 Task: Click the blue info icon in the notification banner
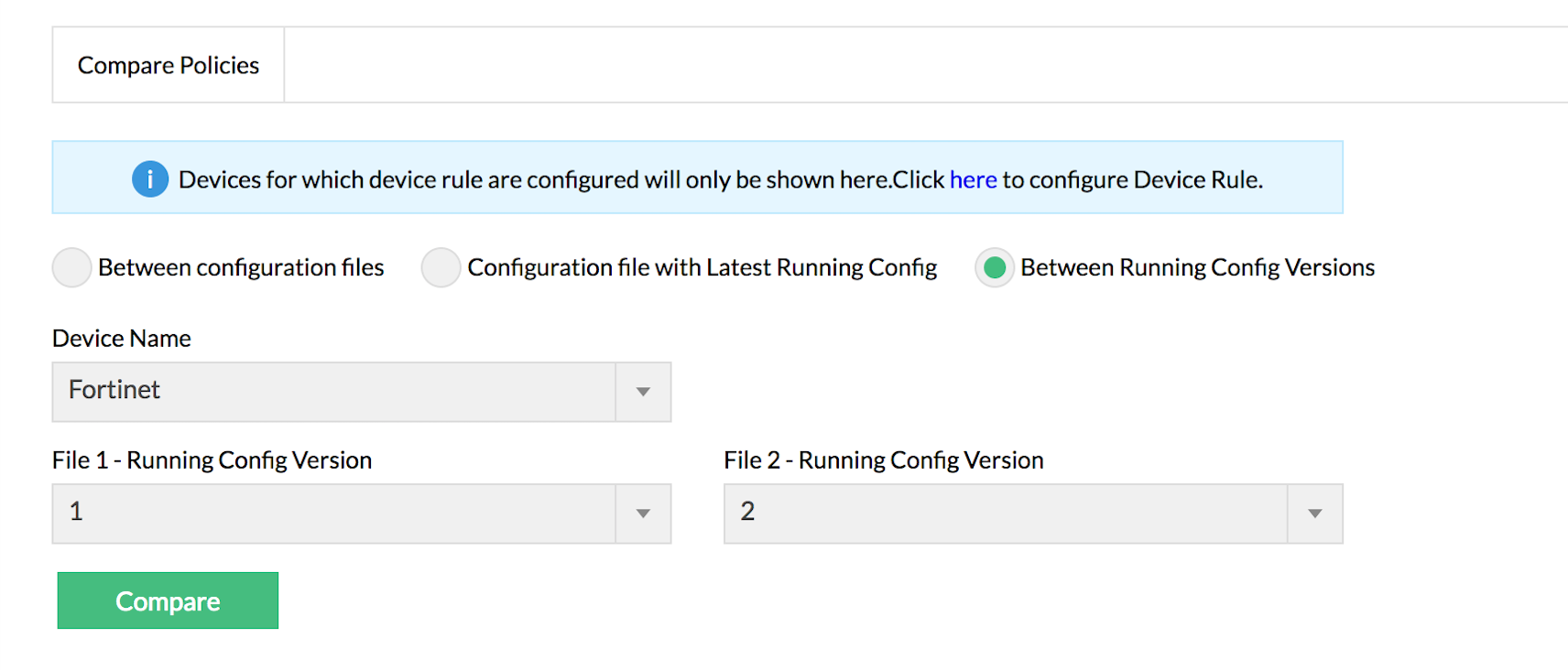(x=150, y=178)
